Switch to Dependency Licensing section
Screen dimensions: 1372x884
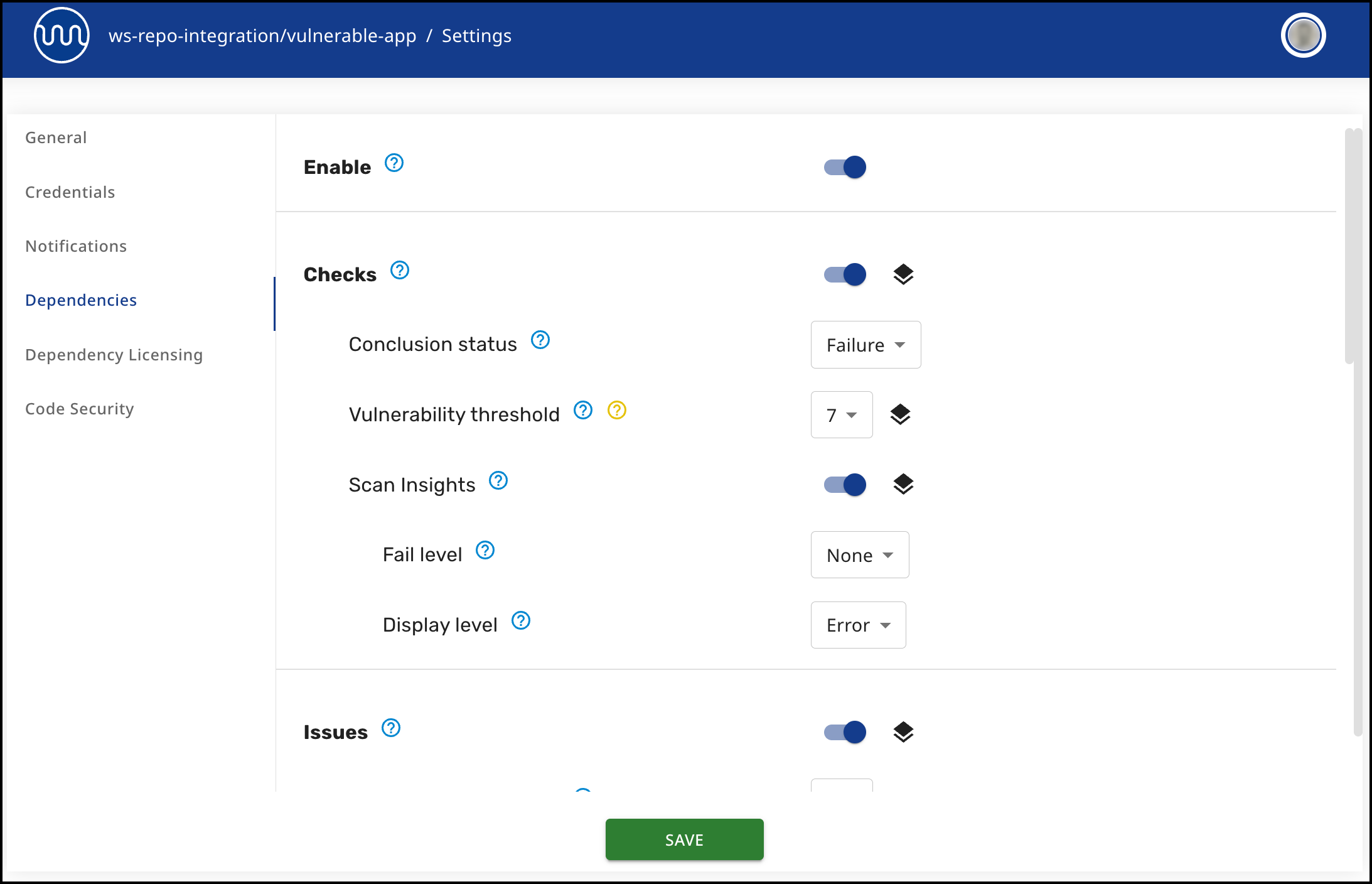click(x=114, y=355)
